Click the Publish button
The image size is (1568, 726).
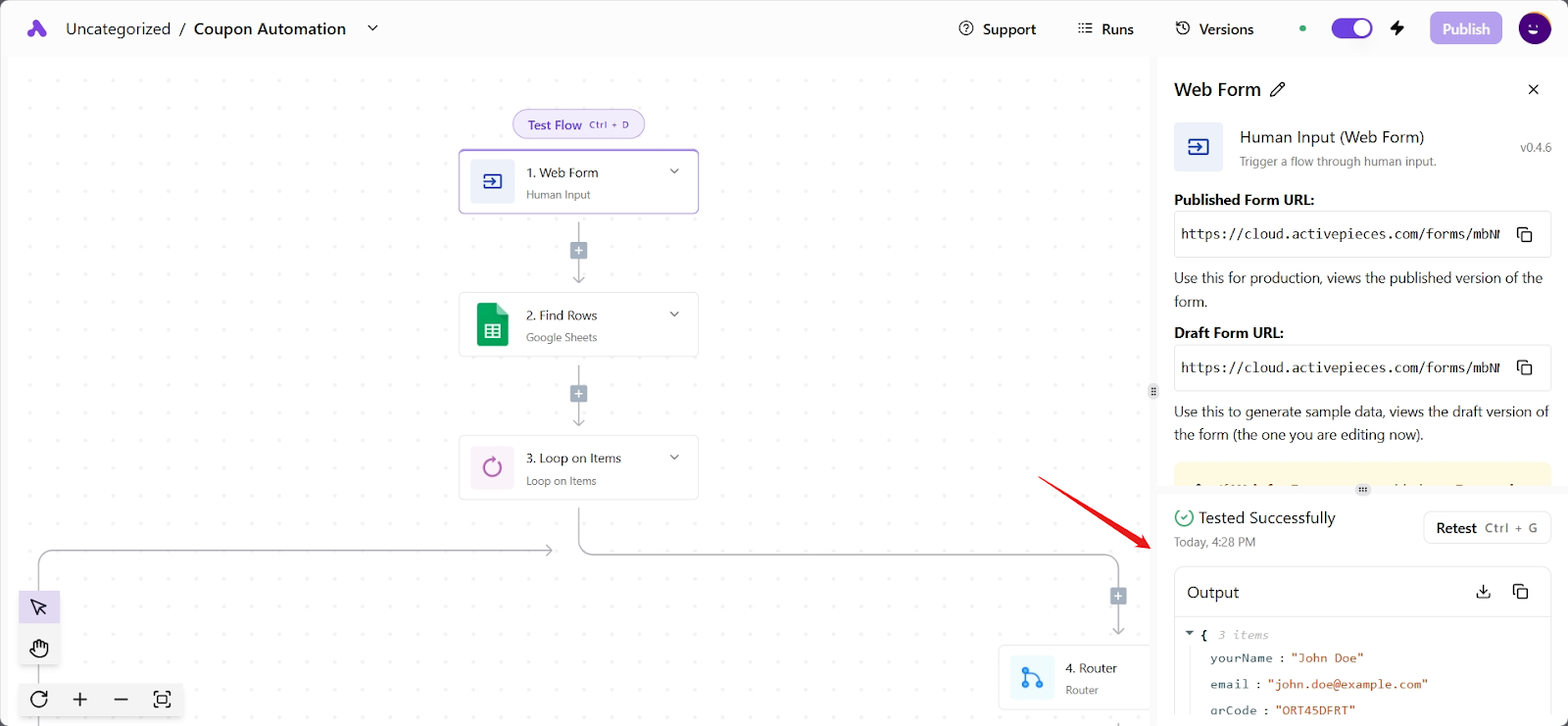pyautogui.click(x=1465, y=29)
